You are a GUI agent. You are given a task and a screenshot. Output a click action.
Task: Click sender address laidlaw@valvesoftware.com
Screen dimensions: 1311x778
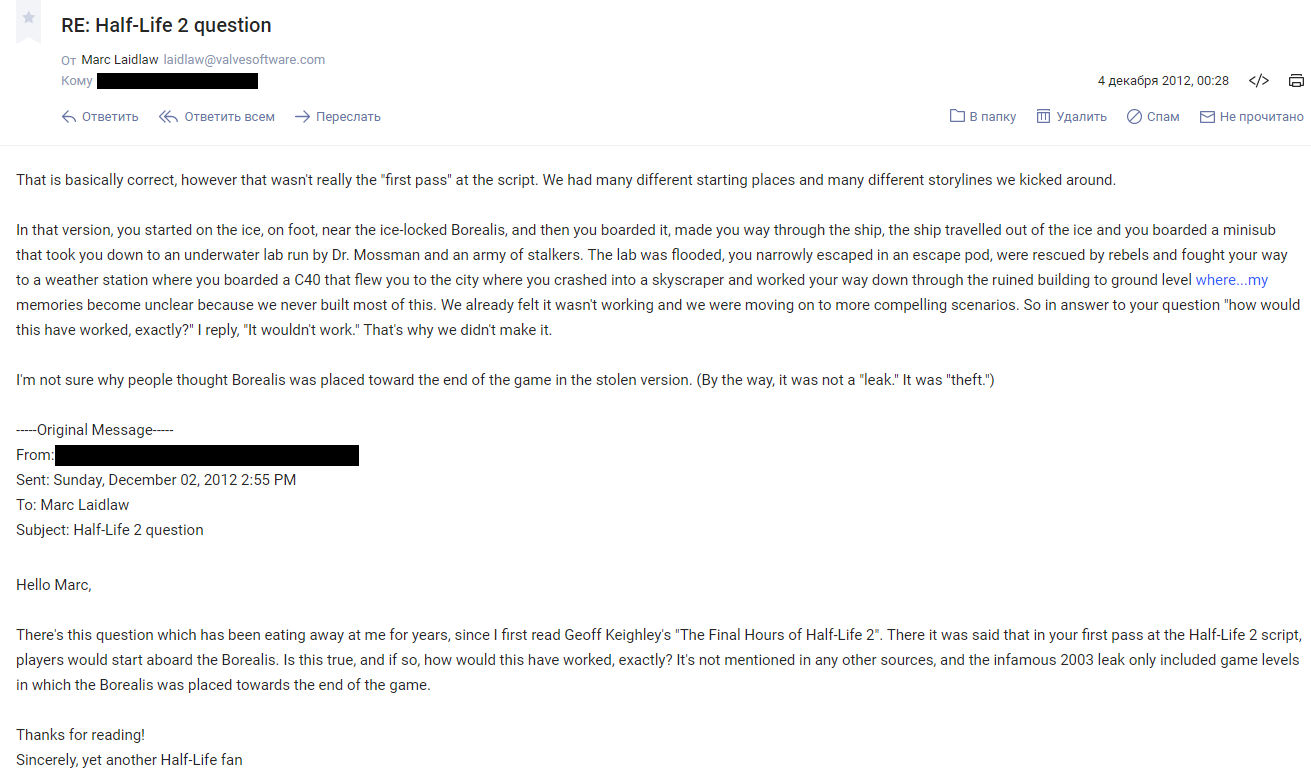pyautogui.click(x=244, y=60)
